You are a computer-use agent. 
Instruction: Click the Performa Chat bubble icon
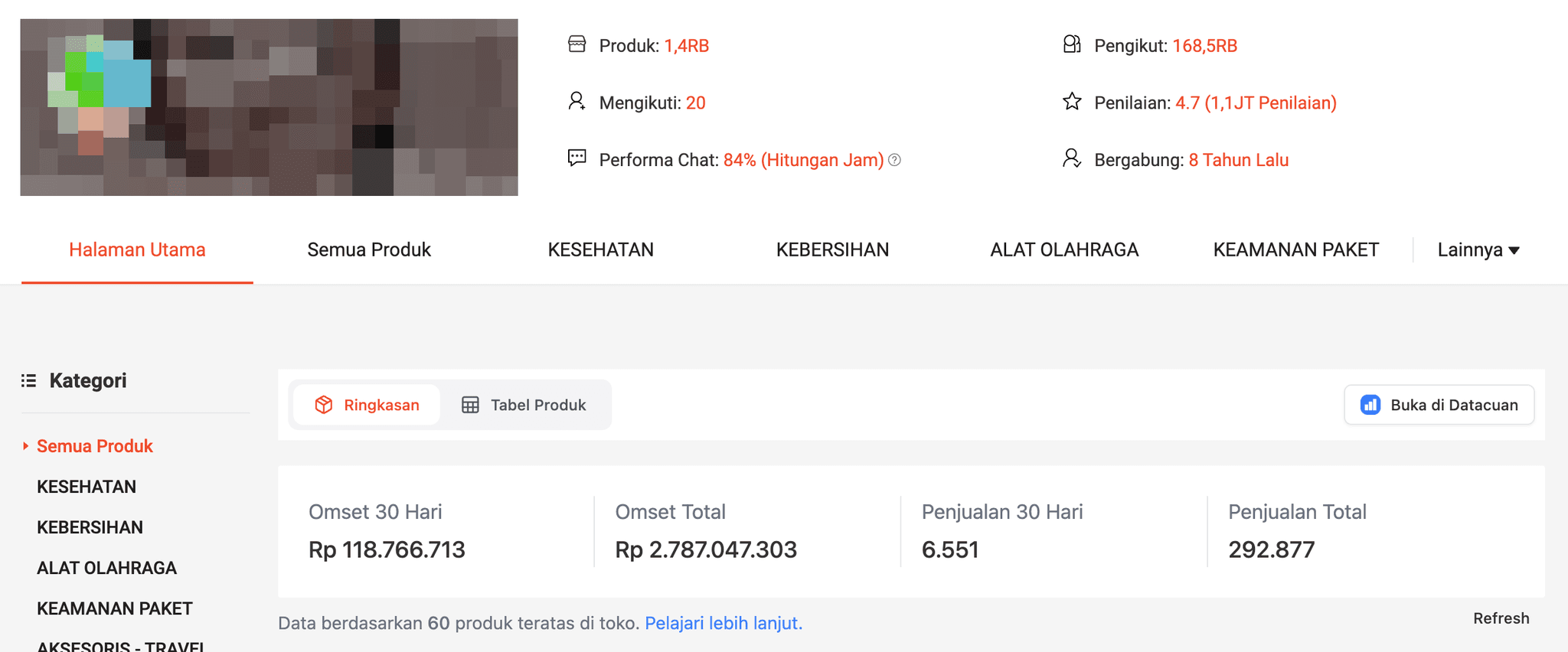click(x=577, y=158)
